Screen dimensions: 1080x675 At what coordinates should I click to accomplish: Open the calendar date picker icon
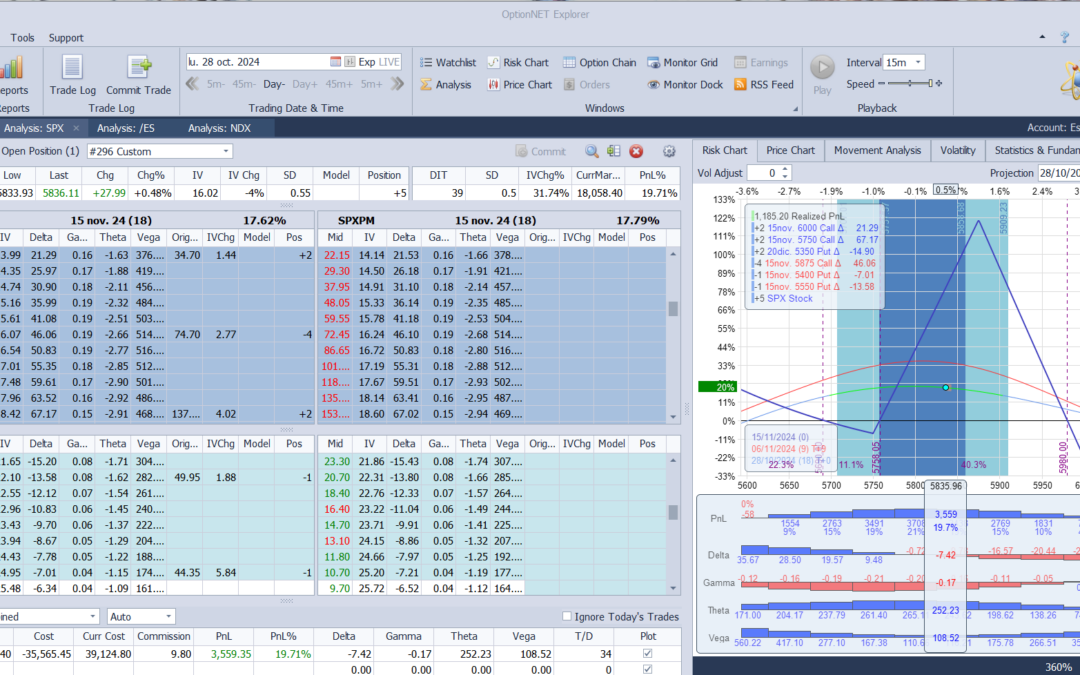(335, 62)
